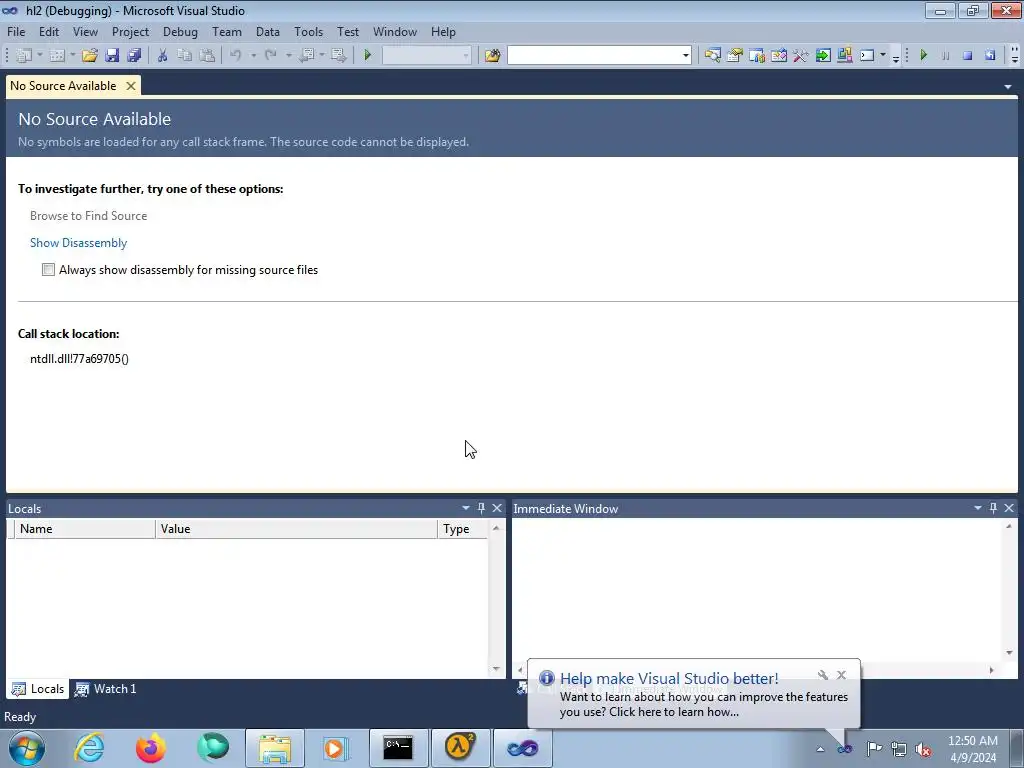Switch to the Watch 1 tab
The width and height of the screenshot is (1024, 768).
(x=106, y=689)
